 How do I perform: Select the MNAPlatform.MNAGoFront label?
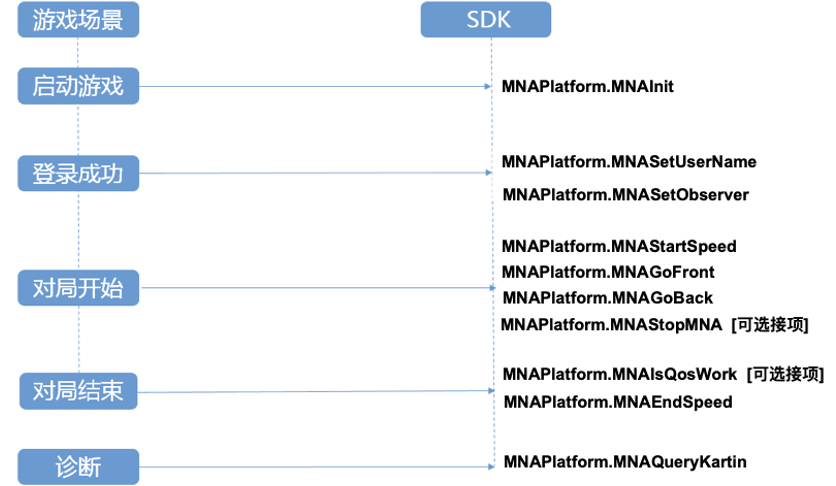coord(608,272)
